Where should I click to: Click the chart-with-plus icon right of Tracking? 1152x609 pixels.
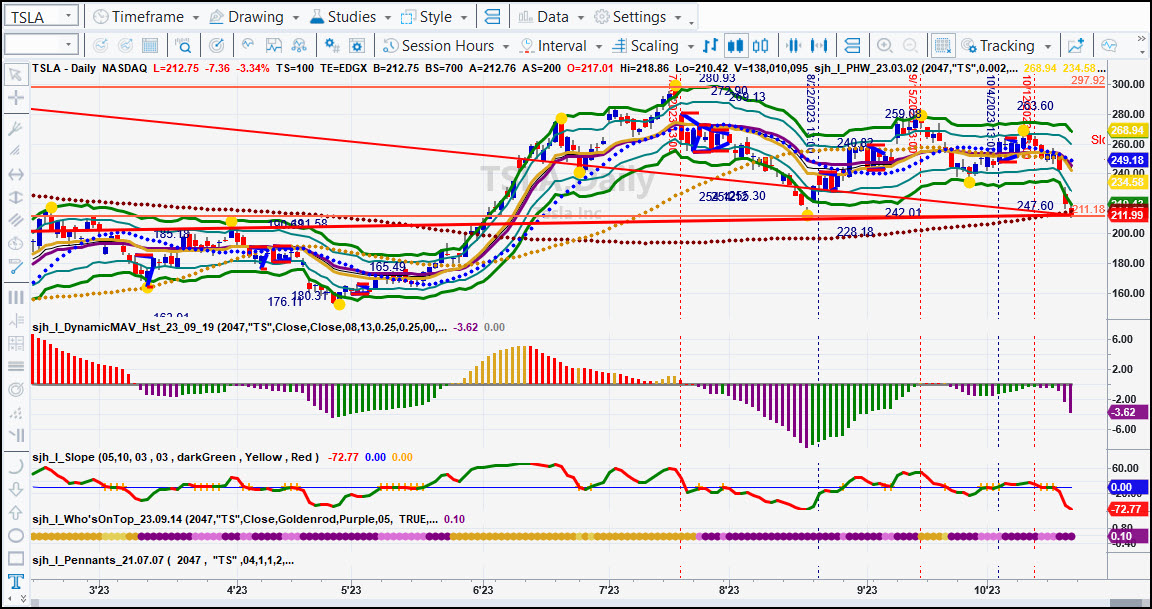[1076, 46]
